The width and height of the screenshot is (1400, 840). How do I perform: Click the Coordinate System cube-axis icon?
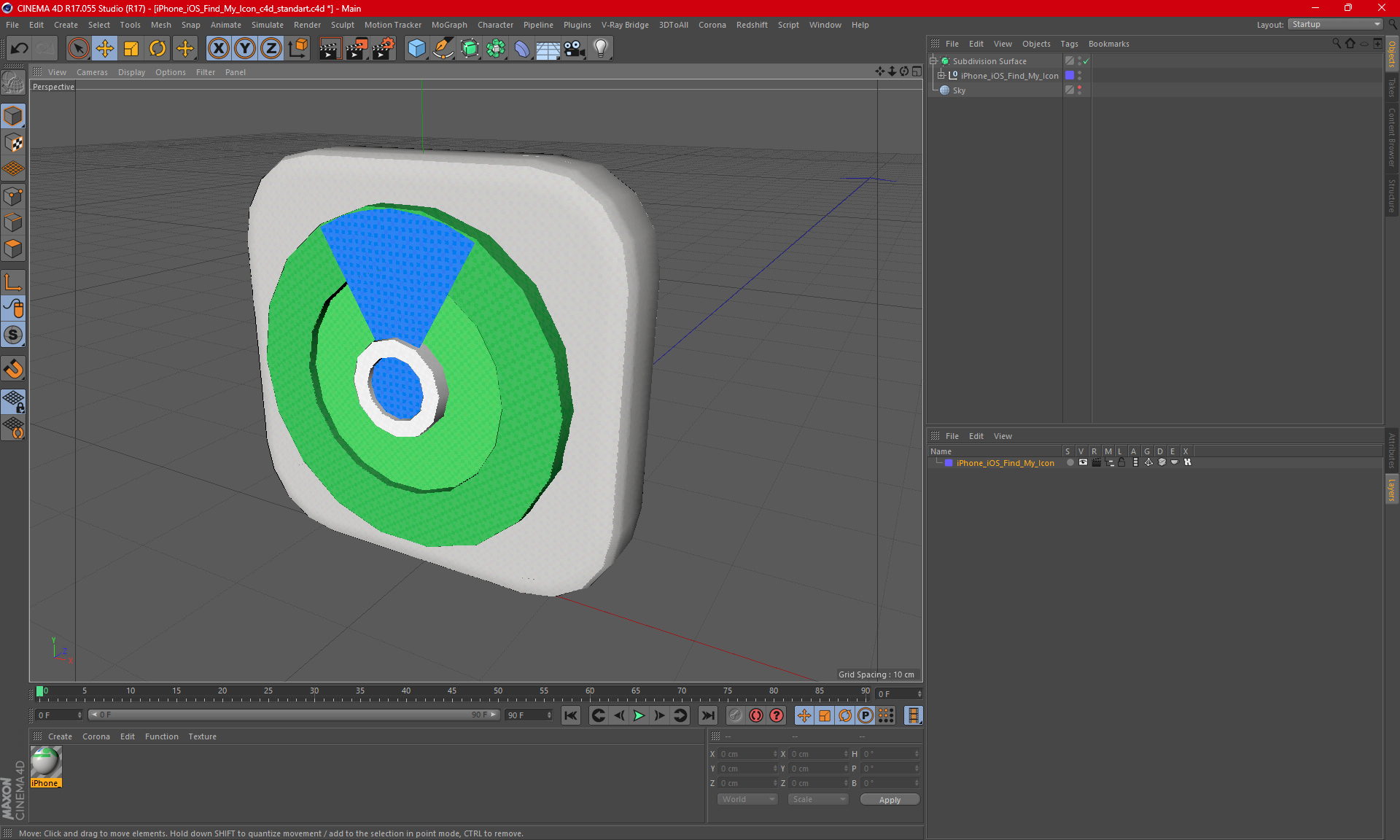(297, 49)
